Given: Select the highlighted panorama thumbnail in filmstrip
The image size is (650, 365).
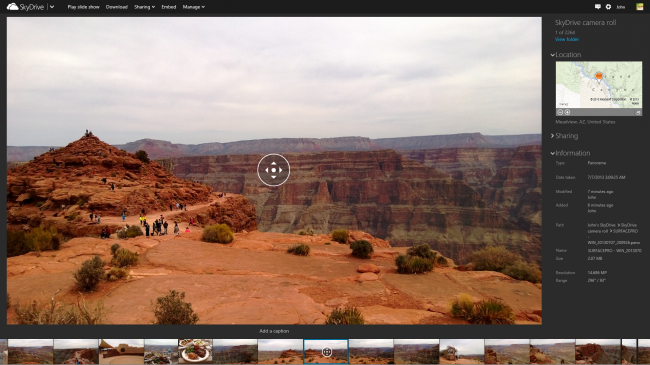Looking at the screenshot, I should (x=326, y=352).
